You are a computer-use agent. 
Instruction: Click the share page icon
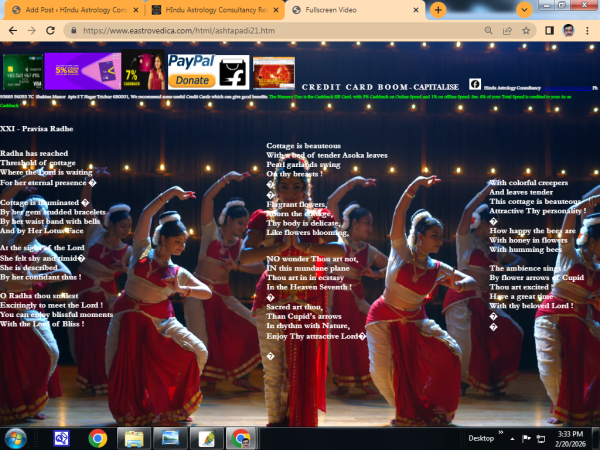[507, 30]
